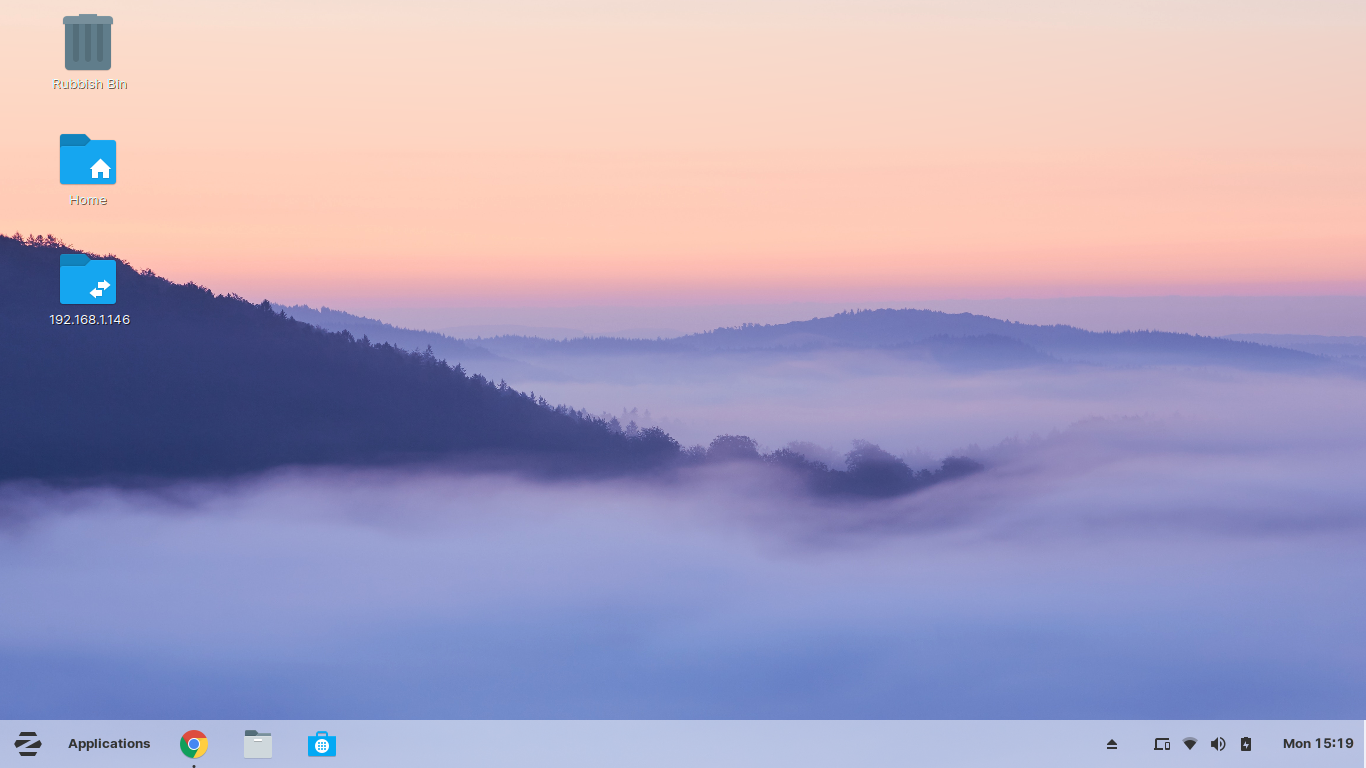
Task: Click the 'Home' text label
Action: click(88, 201)
